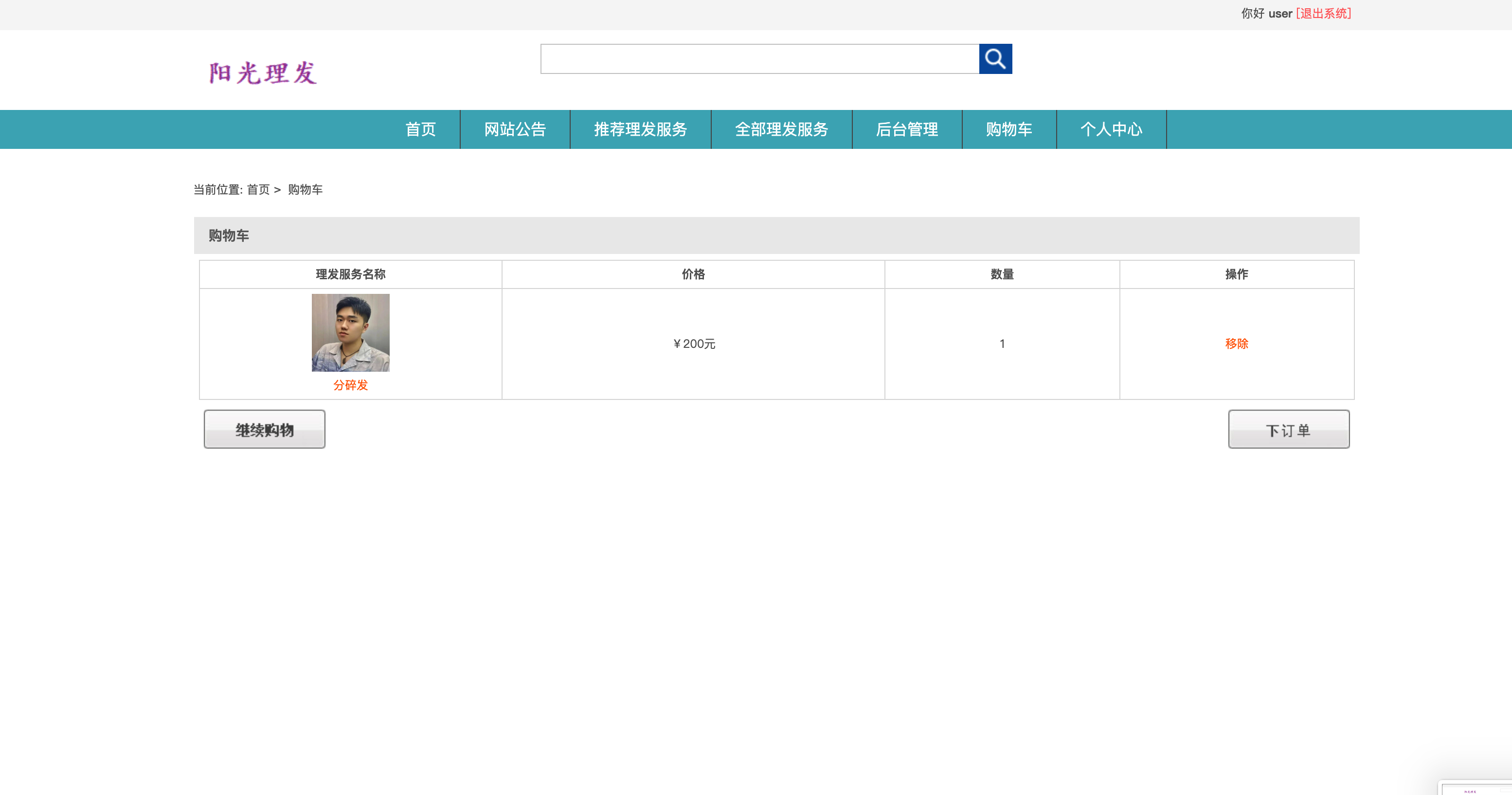
Task: Visit the 个人中心 page
Action: pos(1111,129)
